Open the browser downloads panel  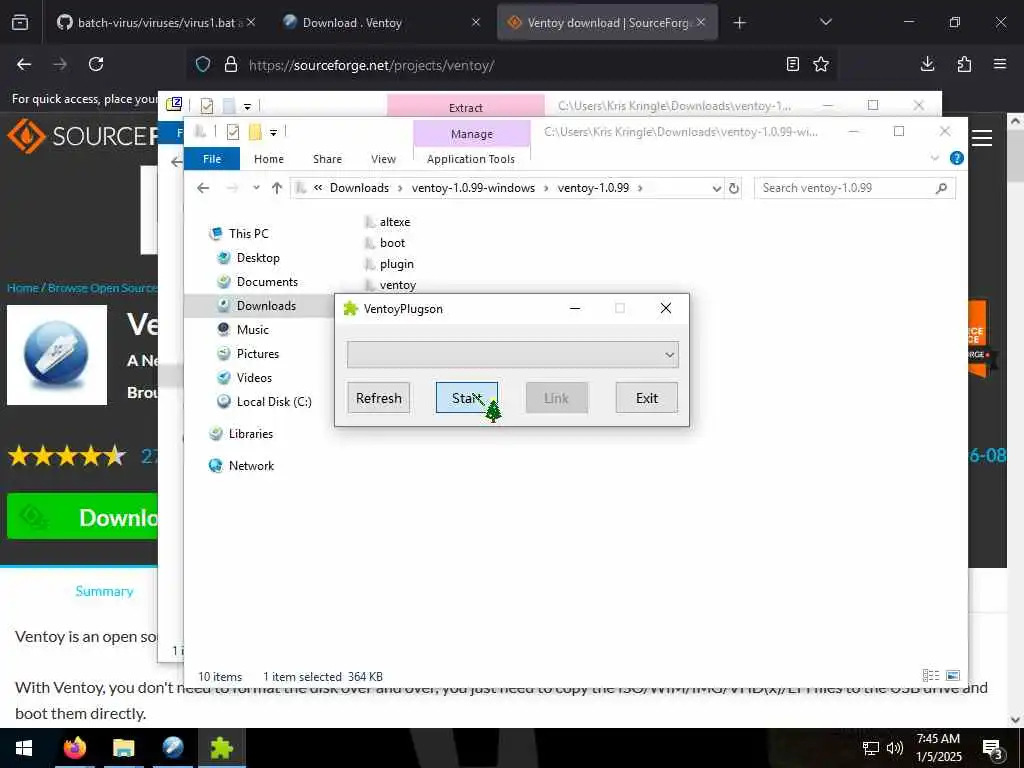[x=927, y=64]
